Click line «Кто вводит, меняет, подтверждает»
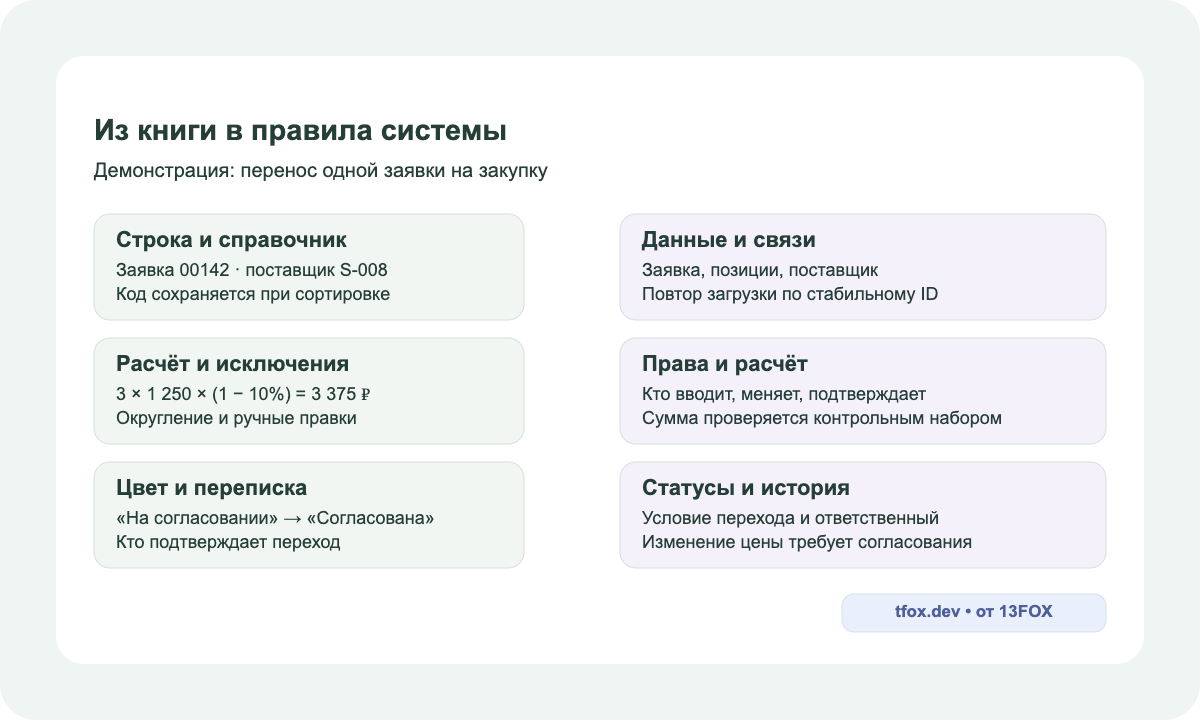The image size is (1200, 720). tap(784, 394)
